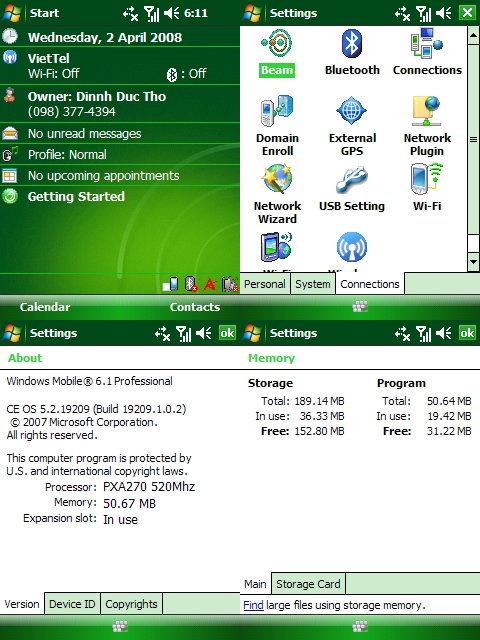
Task: Tap No upcoming appointments
Action: (104, 176)
